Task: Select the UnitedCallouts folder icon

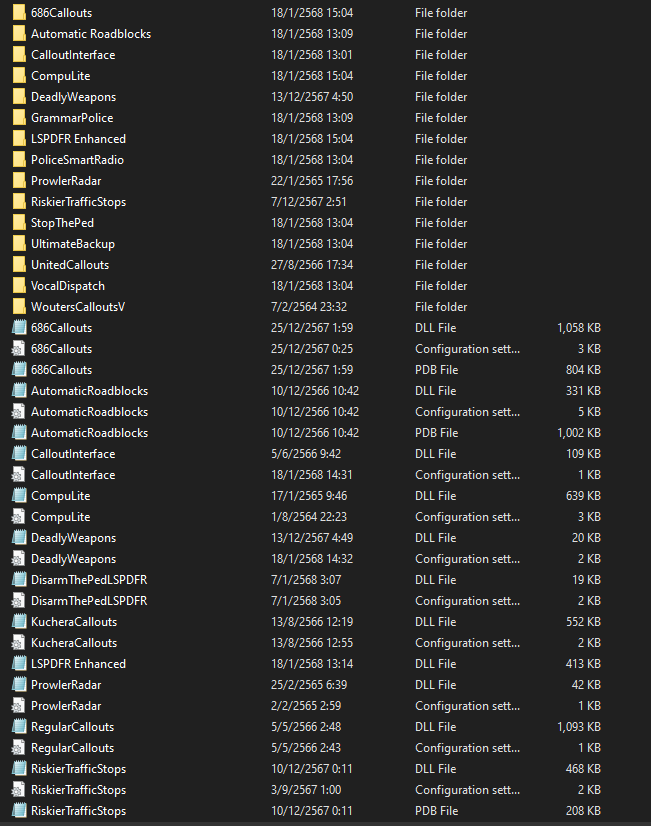Action: [x=19, y=265]
